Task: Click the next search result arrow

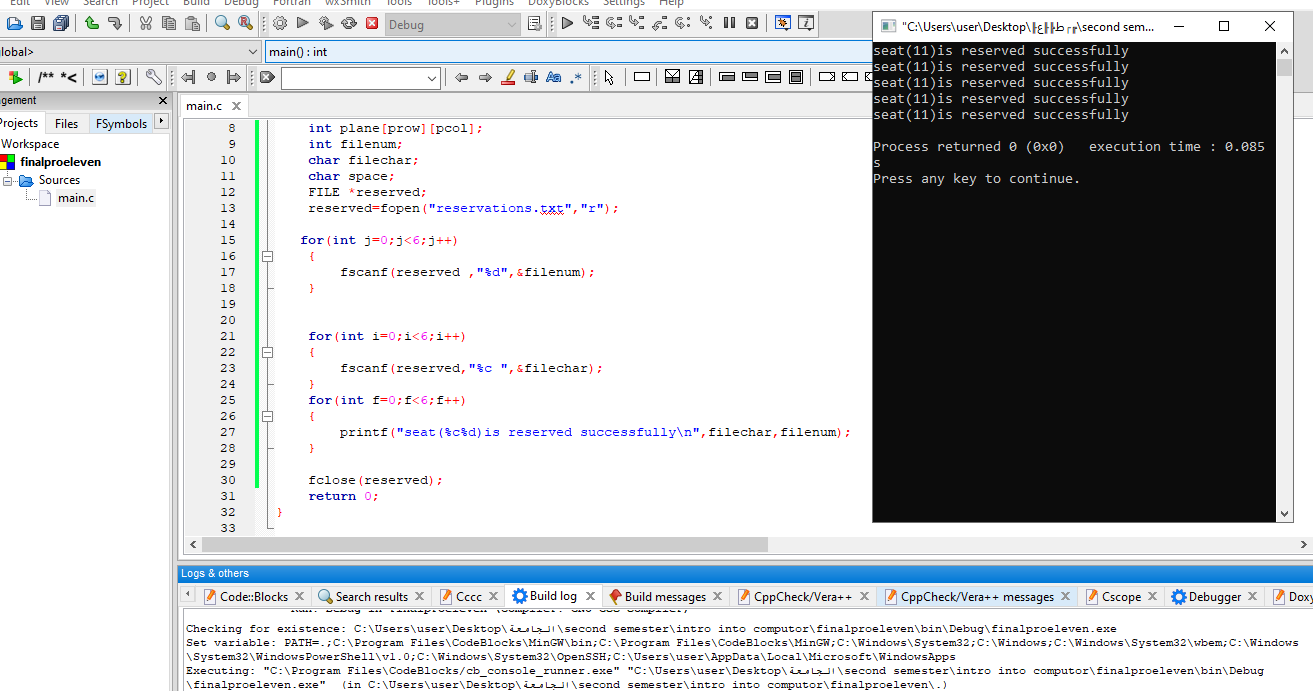Action: 485,77
